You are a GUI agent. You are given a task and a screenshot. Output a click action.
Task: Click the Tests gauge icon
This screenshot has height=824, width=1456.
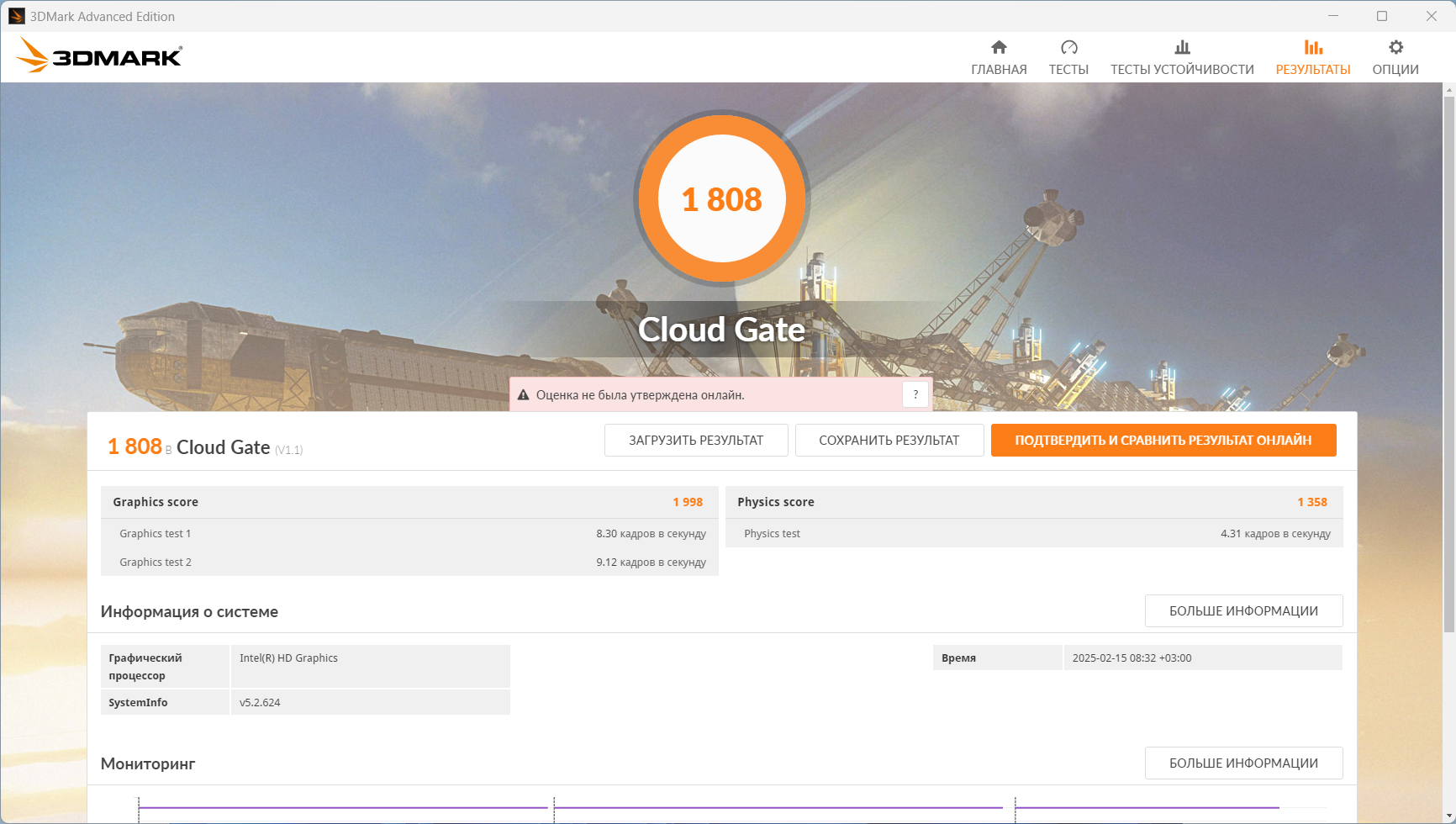1068,47
